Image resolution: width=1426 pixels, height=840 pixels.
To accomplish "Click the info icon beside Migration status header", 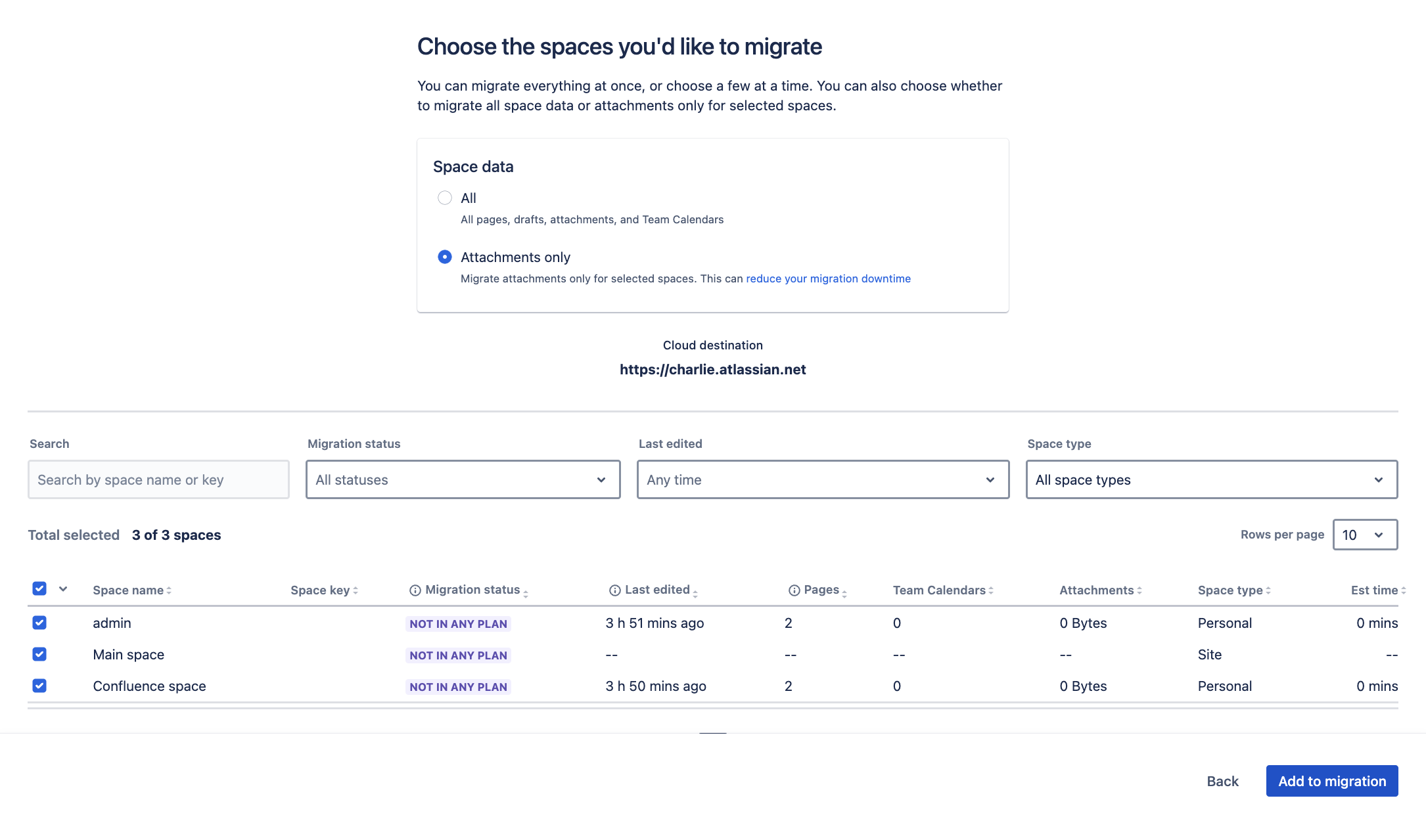I will [415, 590].
